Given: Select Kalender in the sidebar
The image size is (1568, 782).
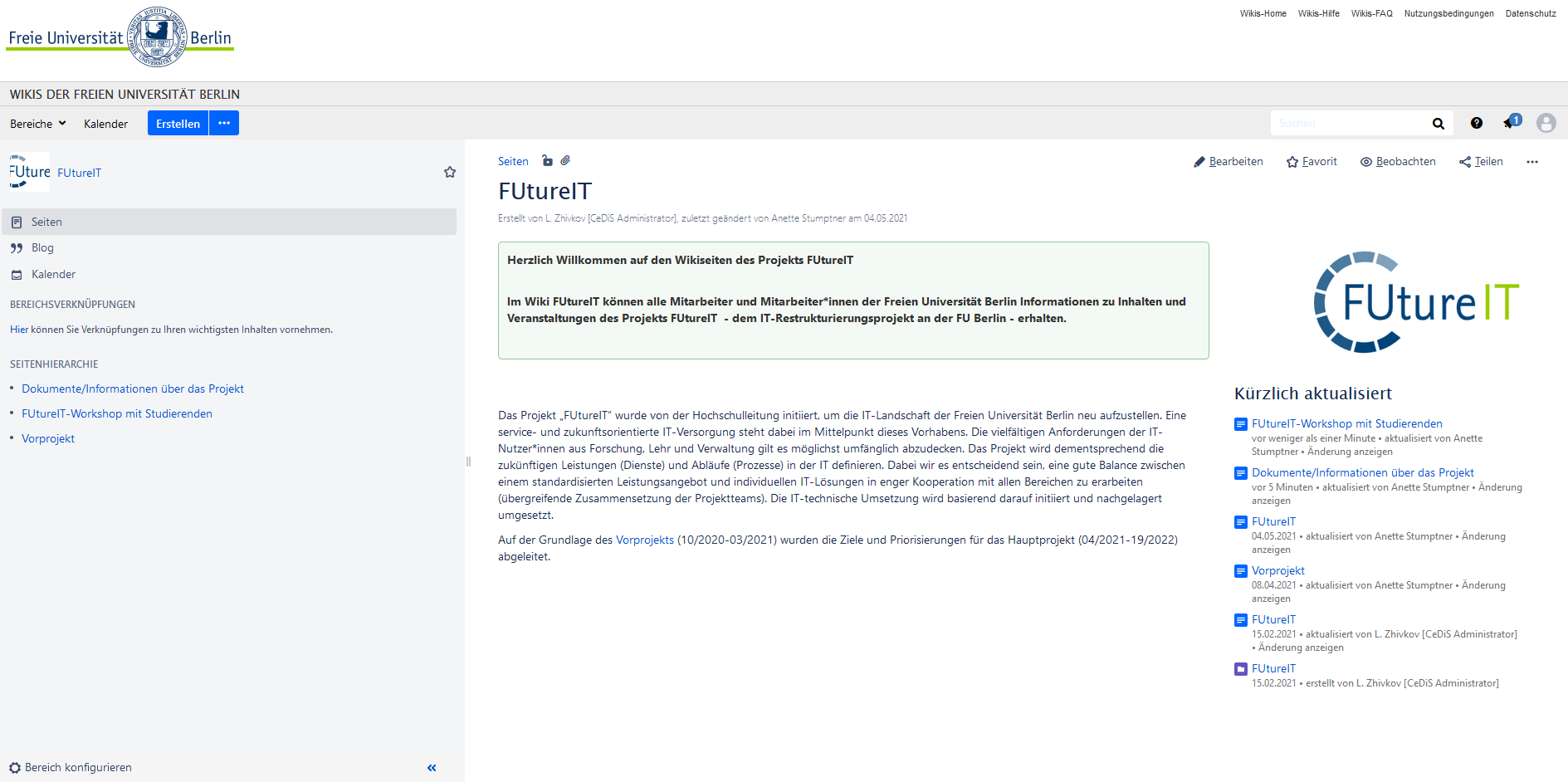Looking at the screenshot, I should point(229,274).
